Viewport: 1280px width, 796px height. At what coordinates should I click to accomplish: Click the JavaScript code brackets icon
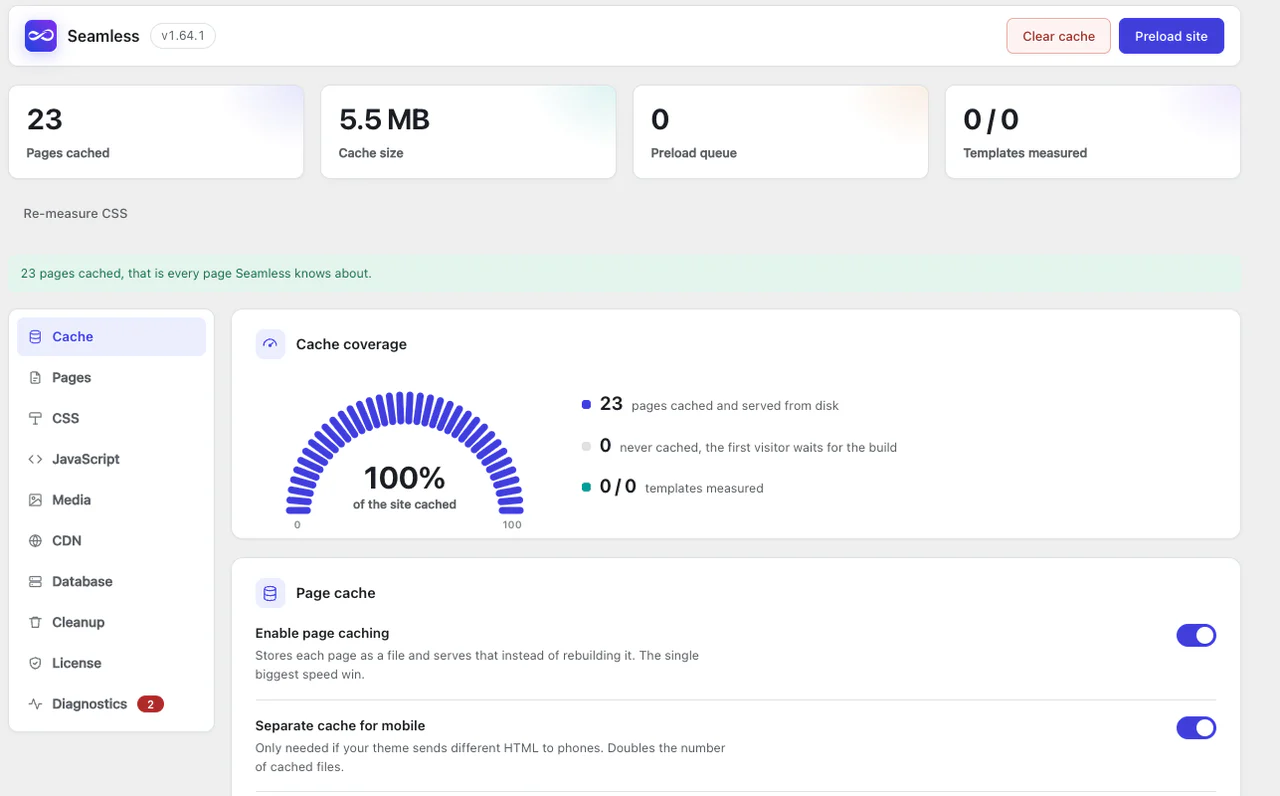point(35,459)
